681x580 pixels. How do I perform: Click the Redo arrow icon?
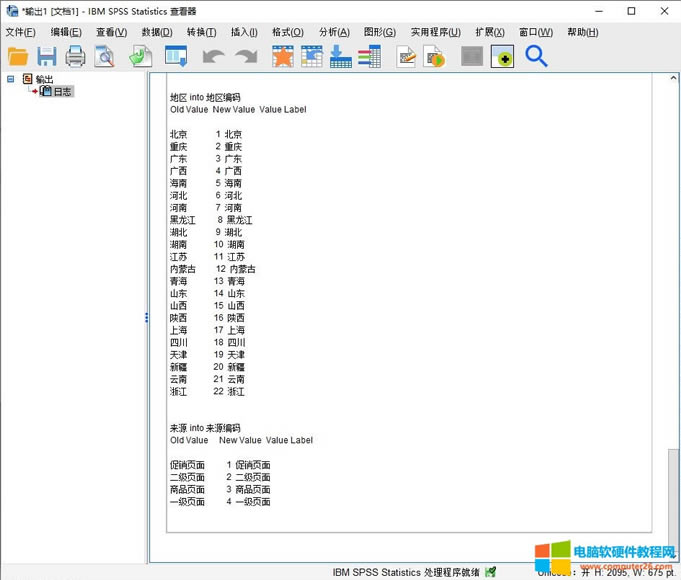click(245, 57)
